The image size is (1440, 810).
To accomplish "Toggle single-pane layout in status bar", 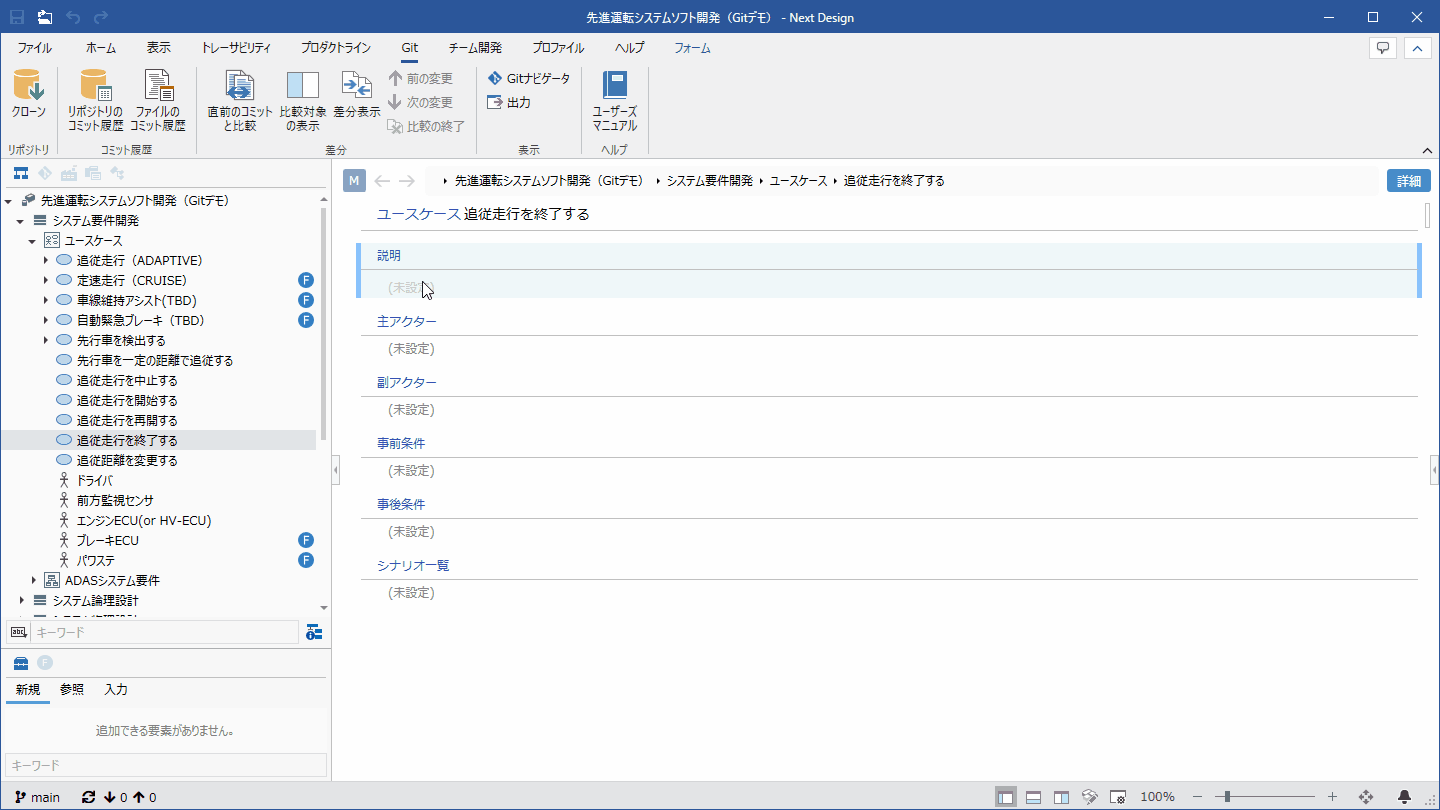I will pyautogui.click(x=1006, y=797).
